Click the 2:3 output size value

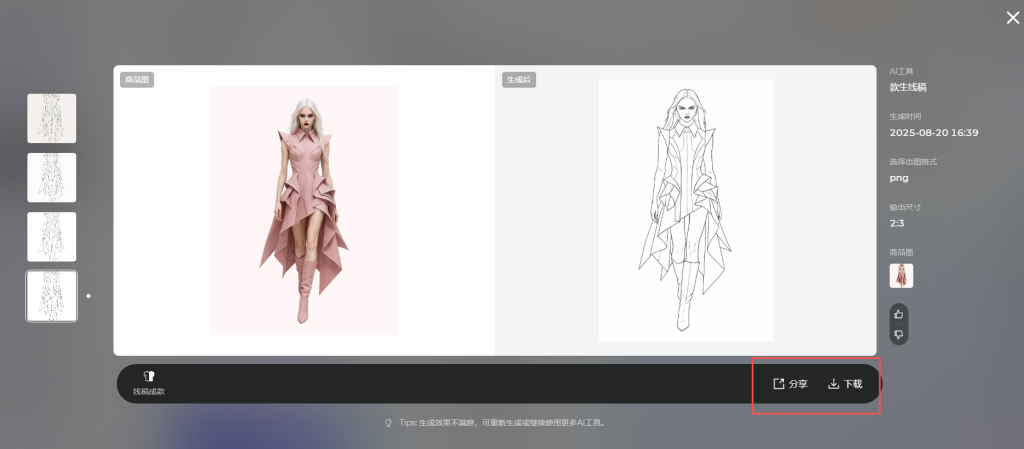[x=897, y=223]
